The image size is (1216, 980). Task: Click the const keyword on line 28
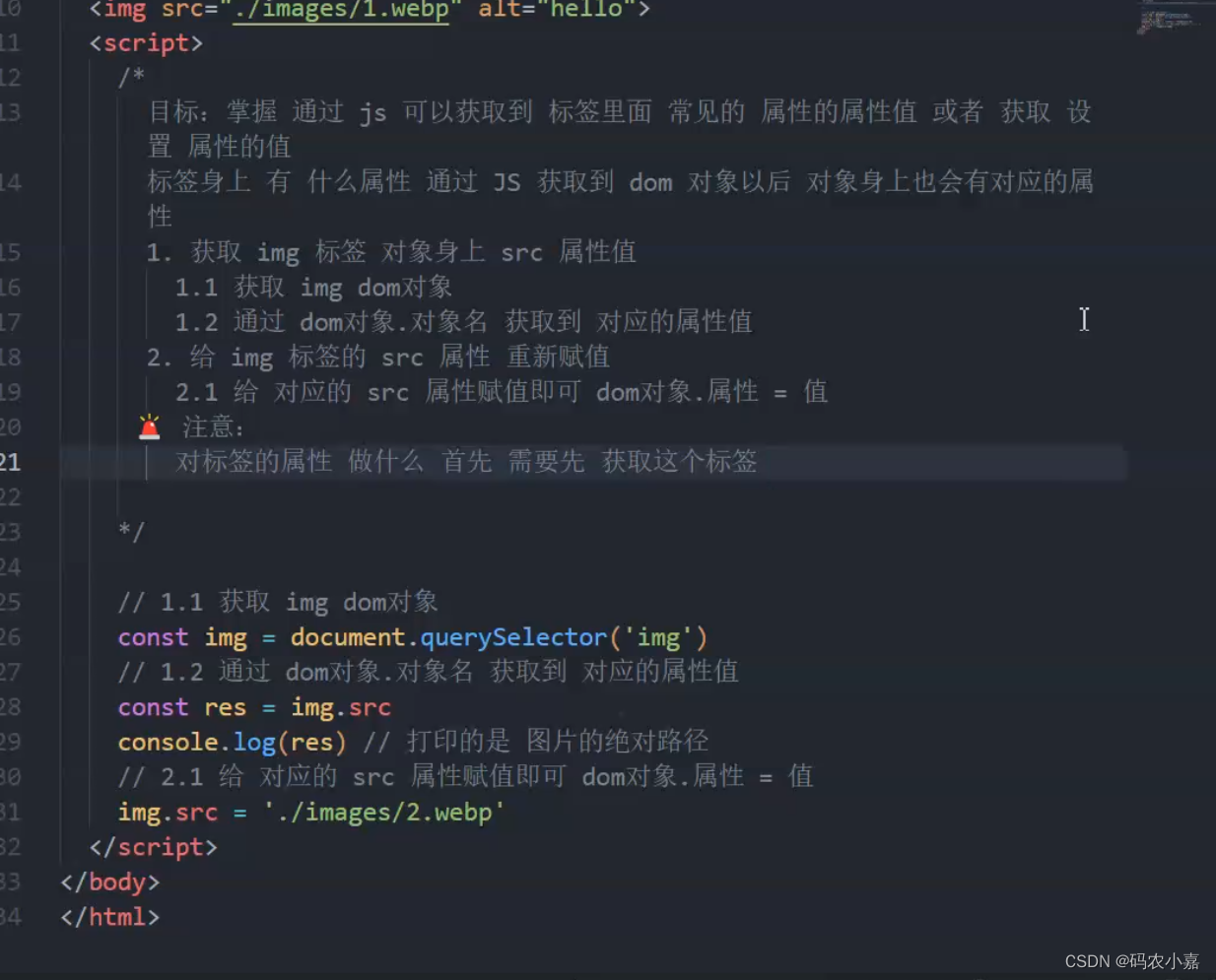(152, 707)
